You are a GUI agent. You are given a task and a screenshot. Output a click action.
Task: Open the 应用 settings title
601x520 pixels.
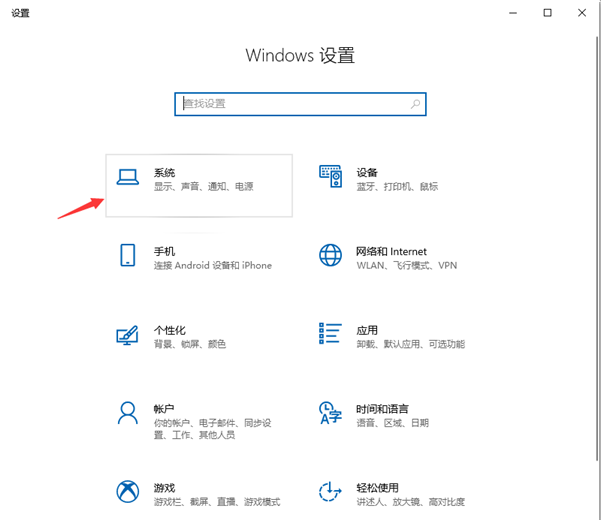367,330
